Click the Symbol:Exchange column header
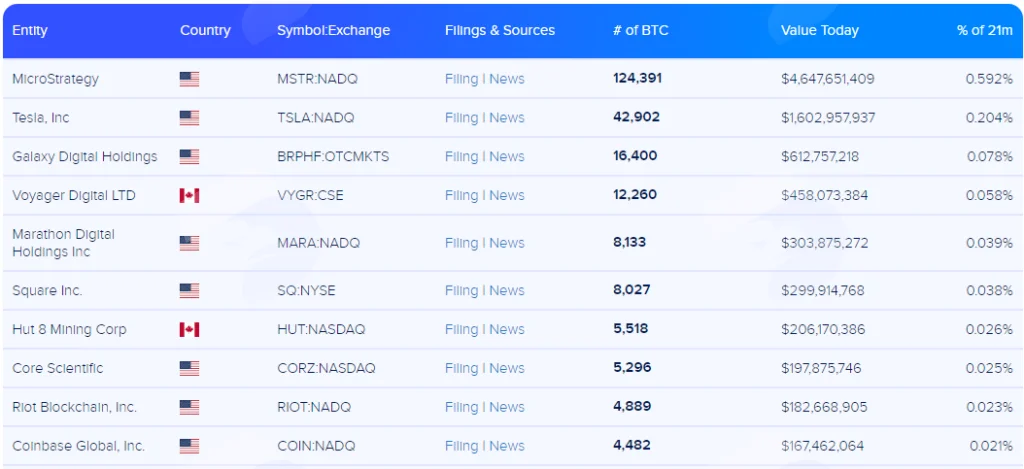 pyautogui.click(x=334, y=30)
